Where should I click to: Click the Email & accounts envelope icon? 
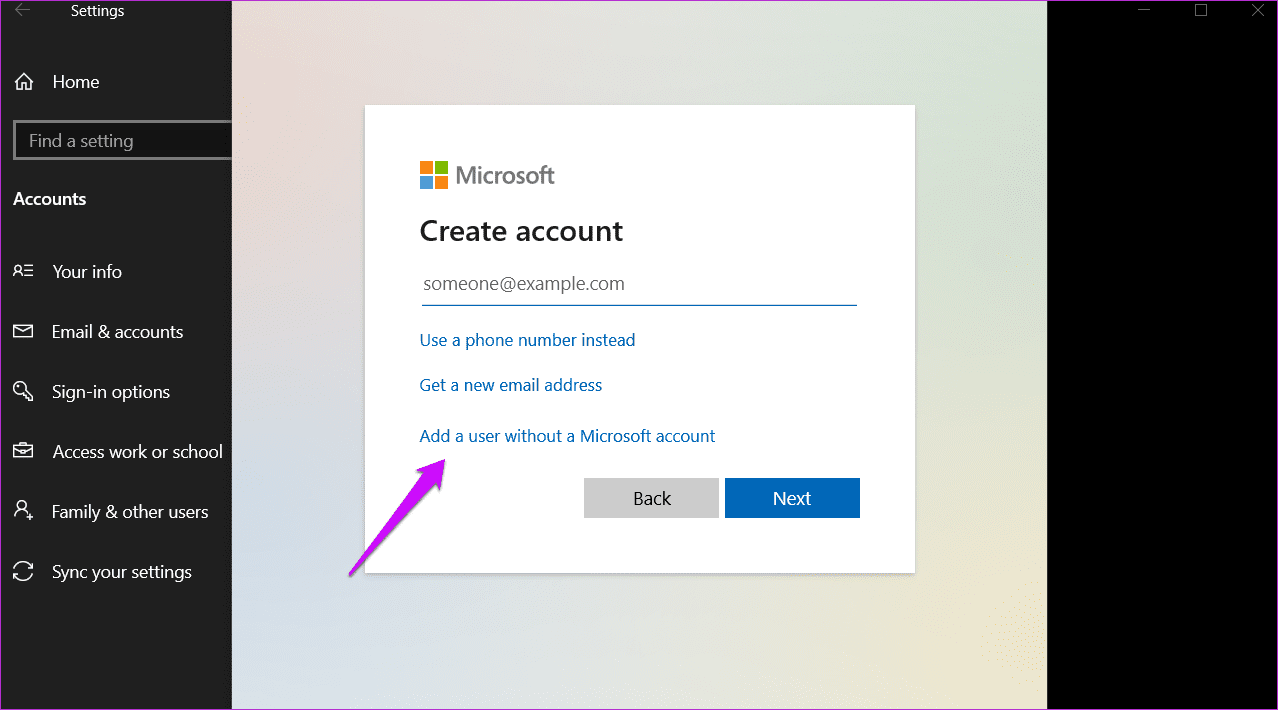tap(23, 331)
